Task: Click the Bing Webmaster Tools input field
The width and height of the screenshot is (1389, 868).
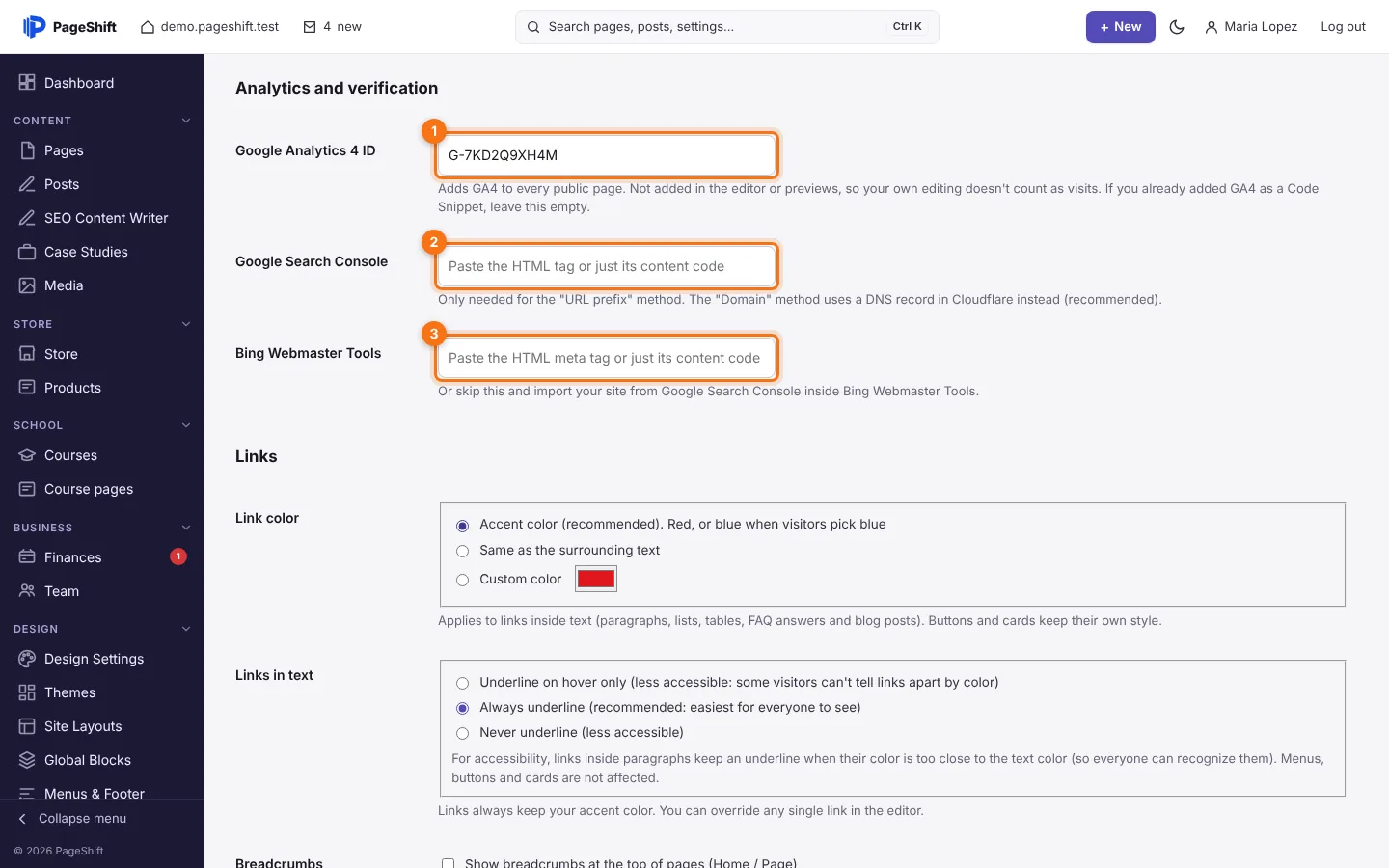Action: (607, 358)
